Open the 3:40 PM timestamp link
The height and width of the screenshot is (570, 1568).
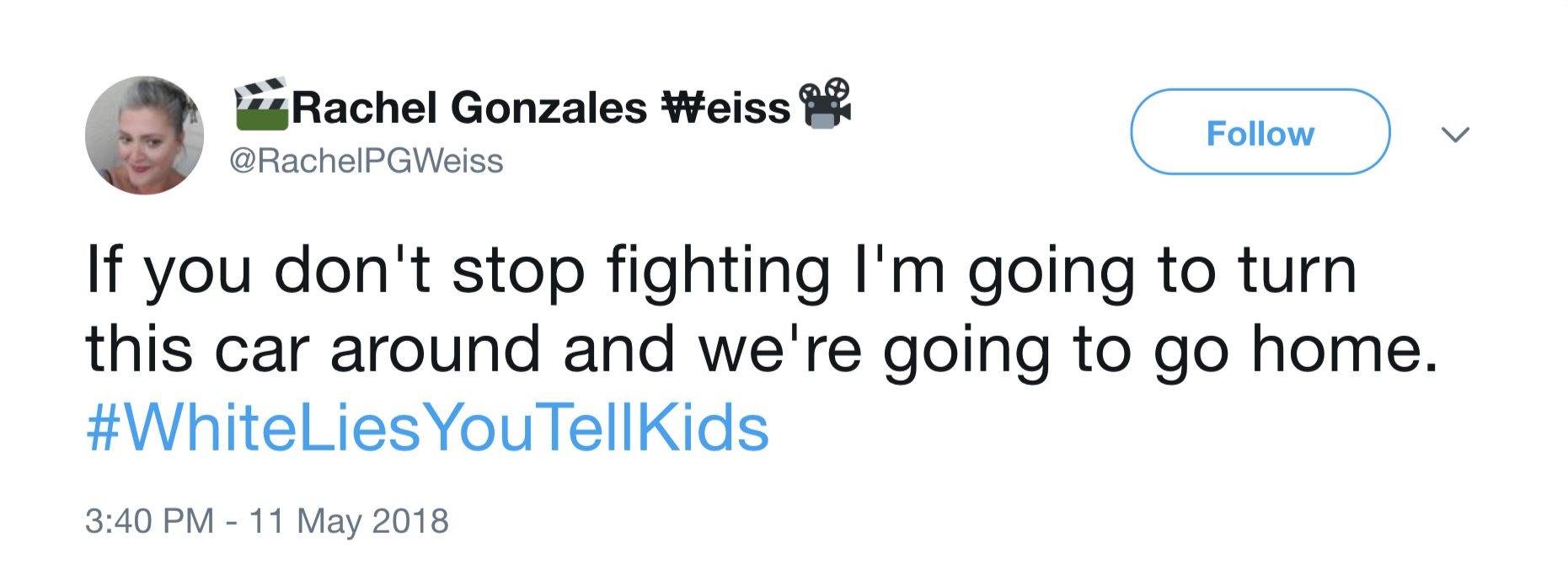point(149,521)
